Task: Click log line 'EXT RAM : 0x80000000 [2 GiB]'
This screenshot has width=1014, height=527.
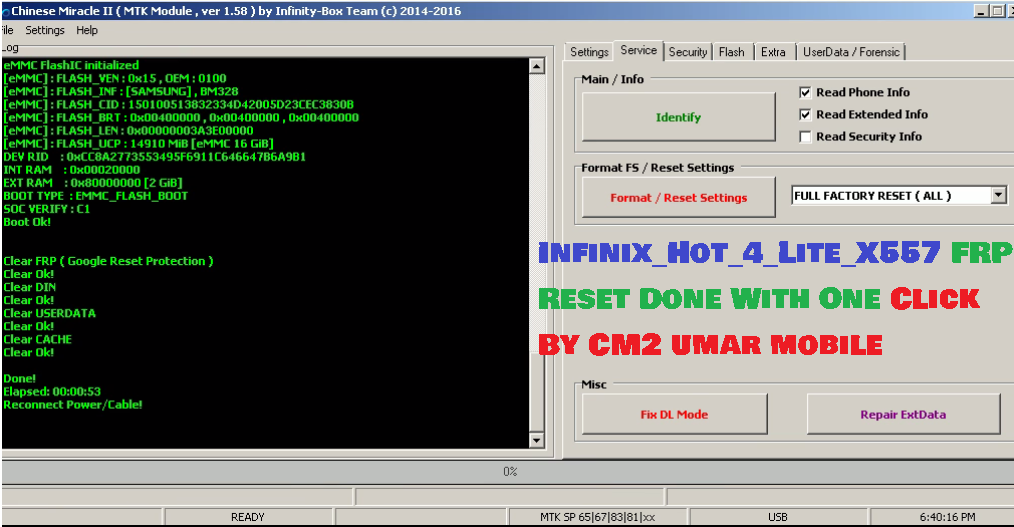Action: [92, 183]
